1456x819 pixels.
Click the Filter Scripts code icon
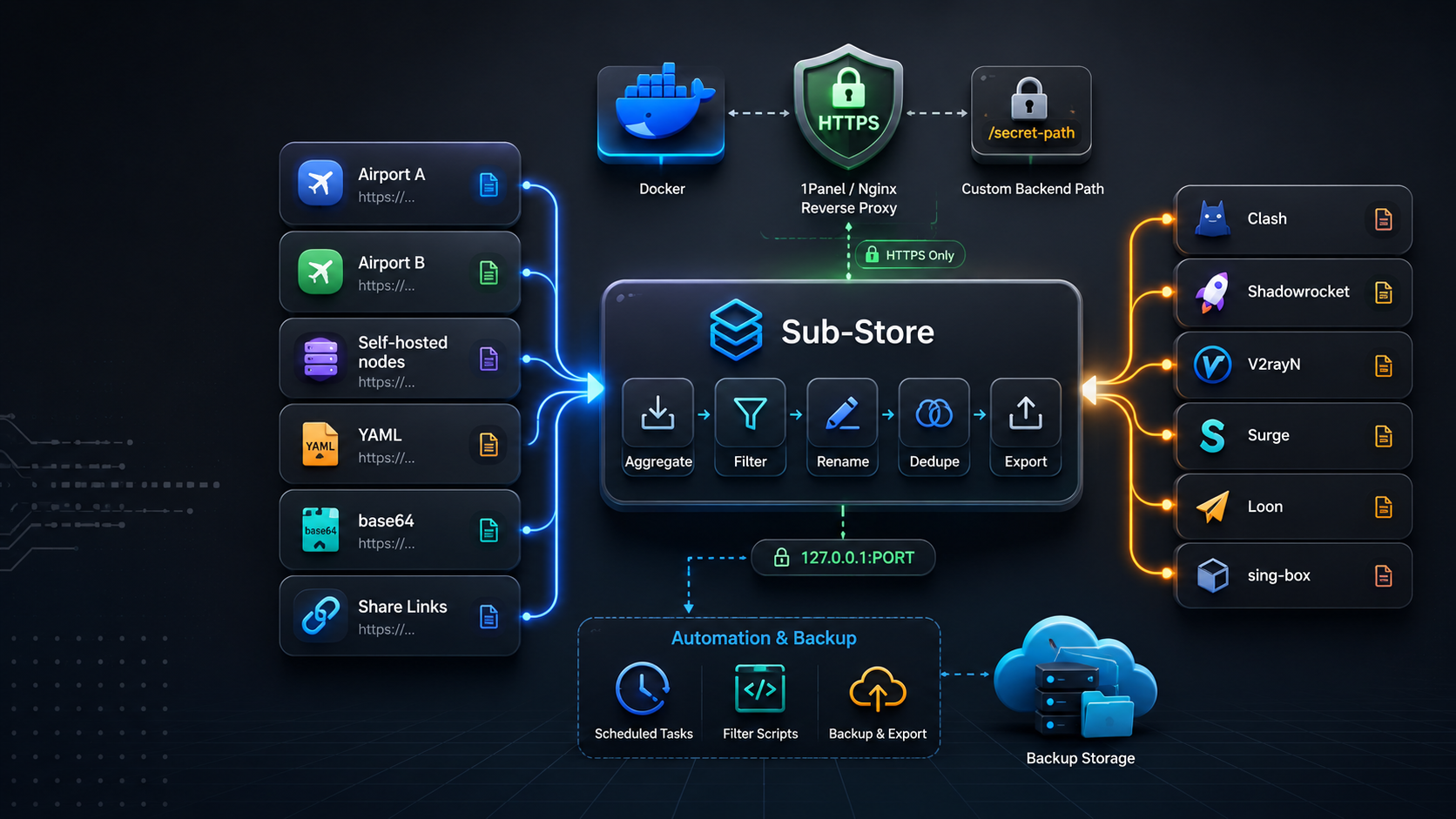pos(760,688)
